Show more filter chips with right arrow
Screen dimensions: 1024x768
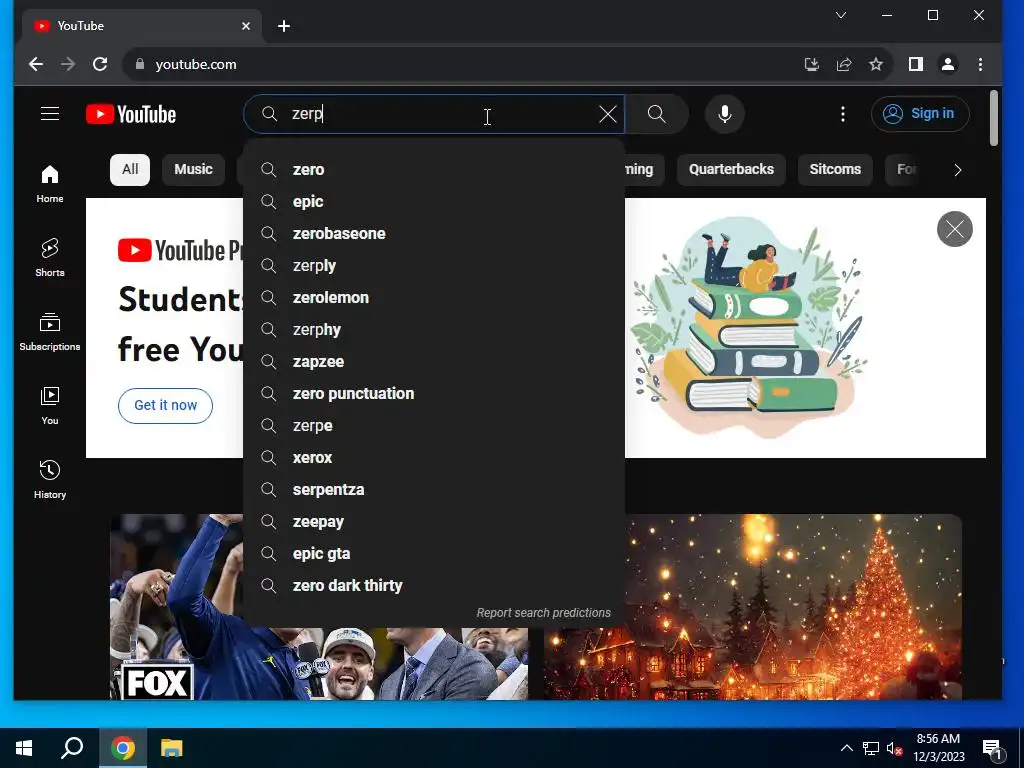[x=957, y=170]
